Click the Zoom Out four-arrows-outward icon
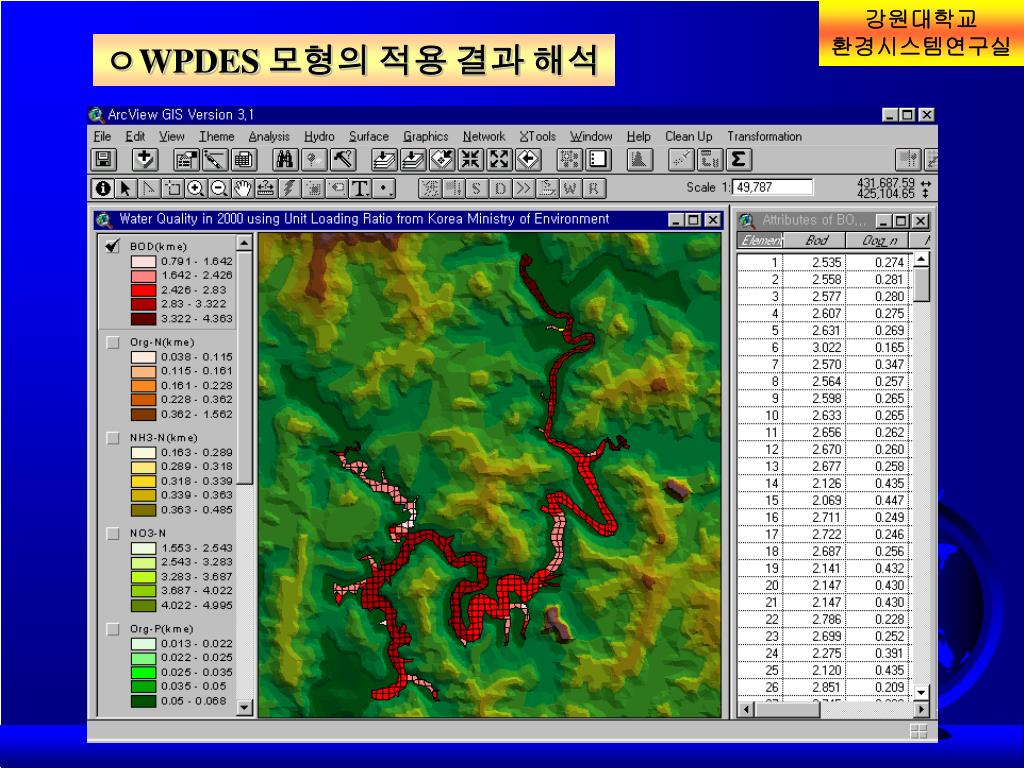This screenshot has height=768, width=1024. coord(499,159)
